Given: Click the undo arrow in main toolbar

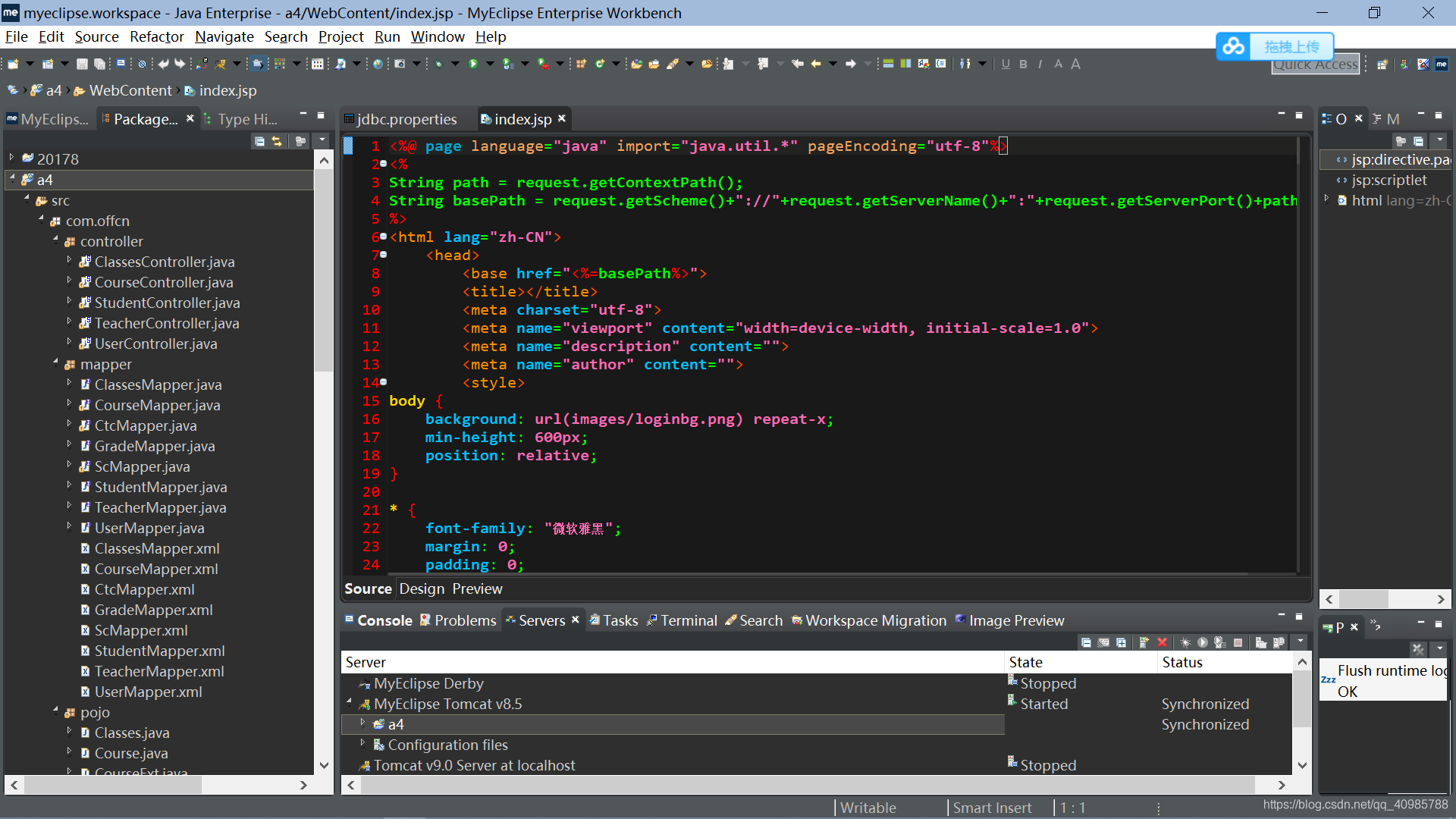Looking at the screenshot, I should click(x=163, y=64).
